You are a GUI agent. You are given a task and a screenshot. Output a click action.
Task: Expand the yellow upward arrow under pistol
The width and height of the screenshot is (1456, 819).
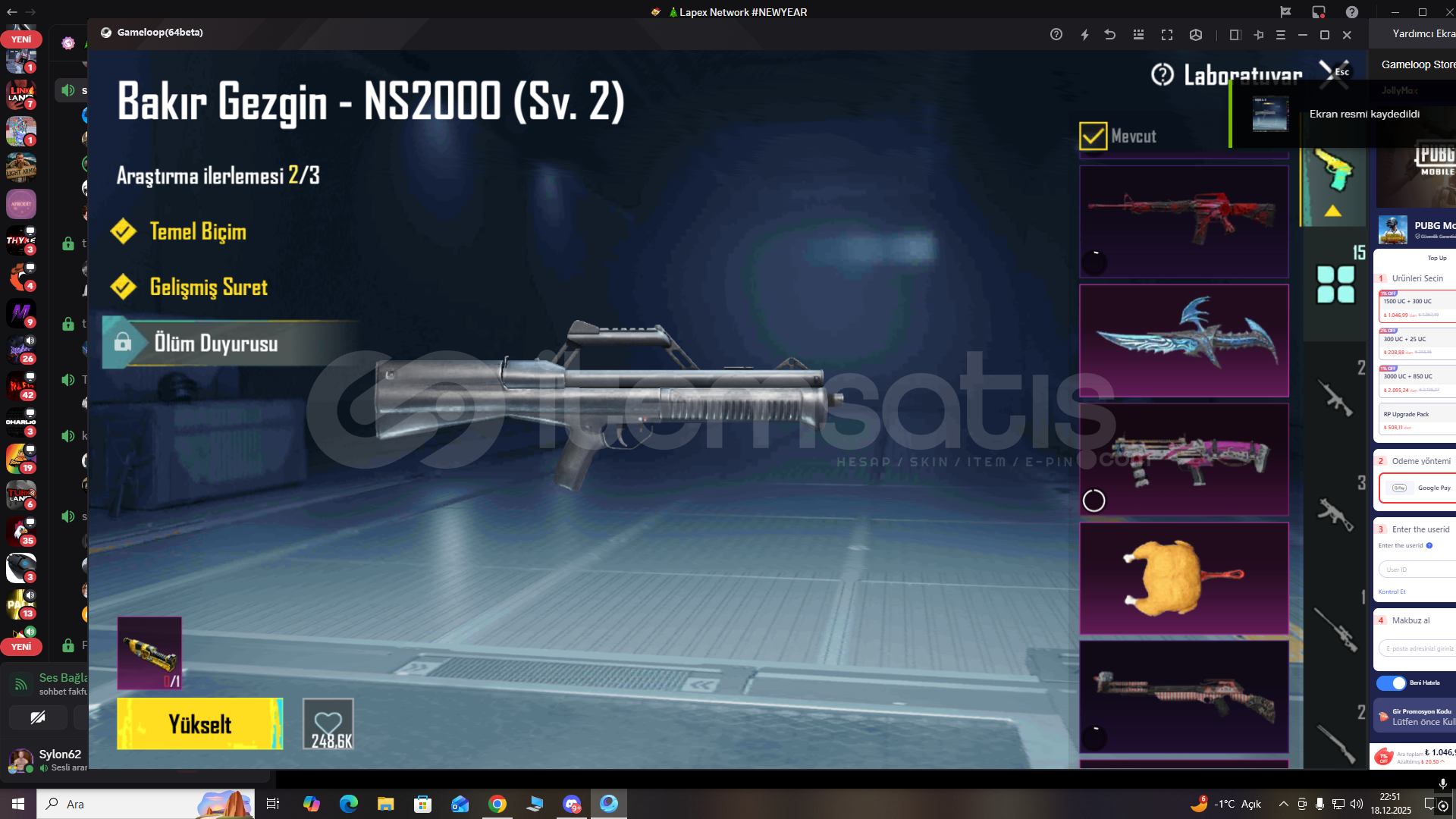pos(1332,212)
